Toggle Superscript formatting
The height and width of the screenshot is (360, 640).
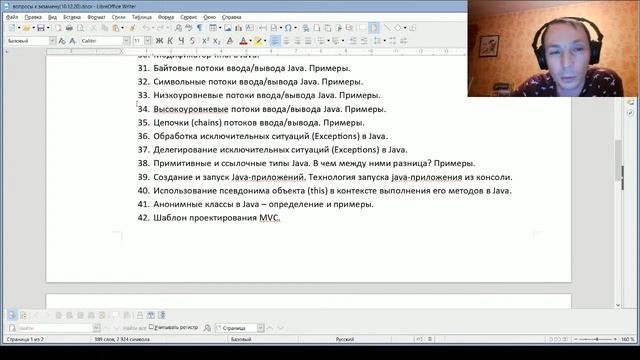[x=205, y=41]
